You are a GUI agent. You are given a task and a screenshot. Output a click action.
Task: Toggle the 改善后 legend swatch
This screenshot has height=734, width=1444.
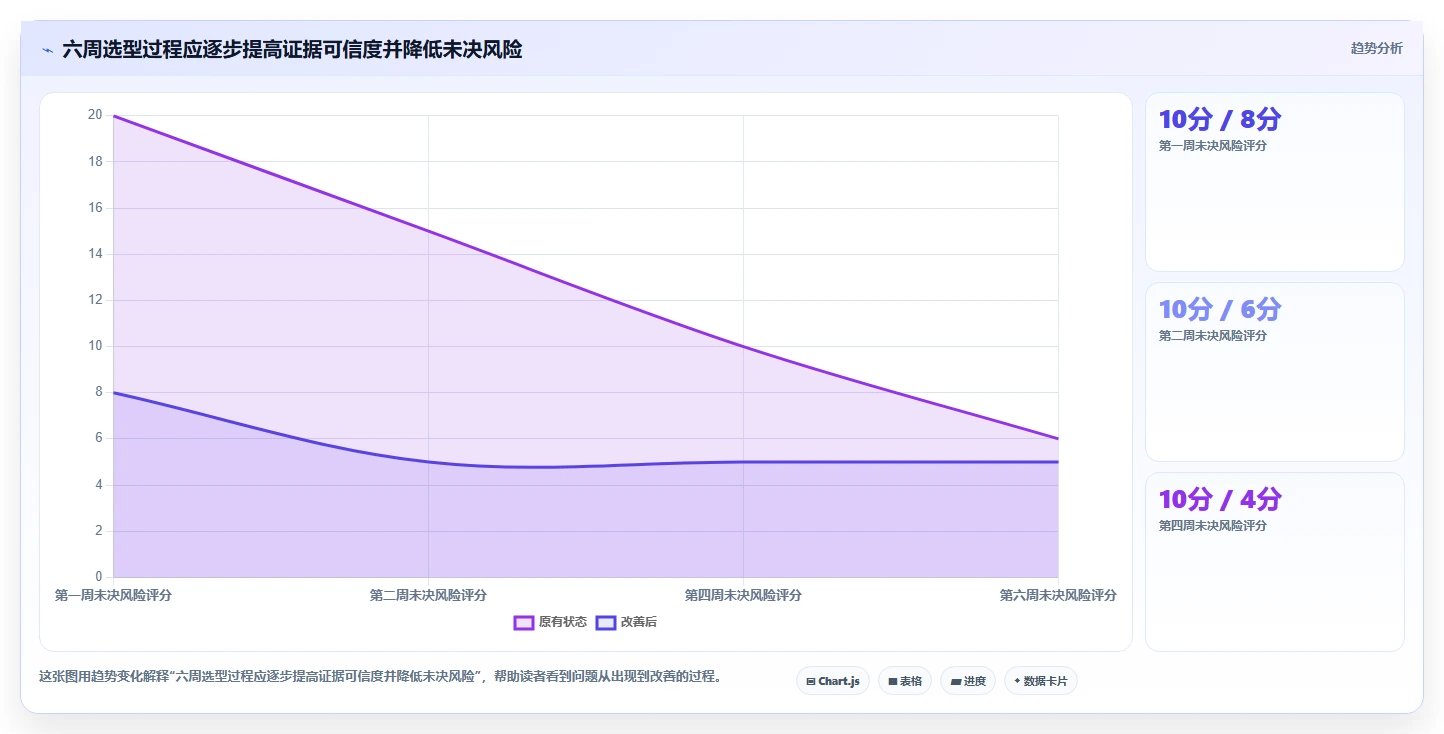pyautogui.click(x=605, y=622)
